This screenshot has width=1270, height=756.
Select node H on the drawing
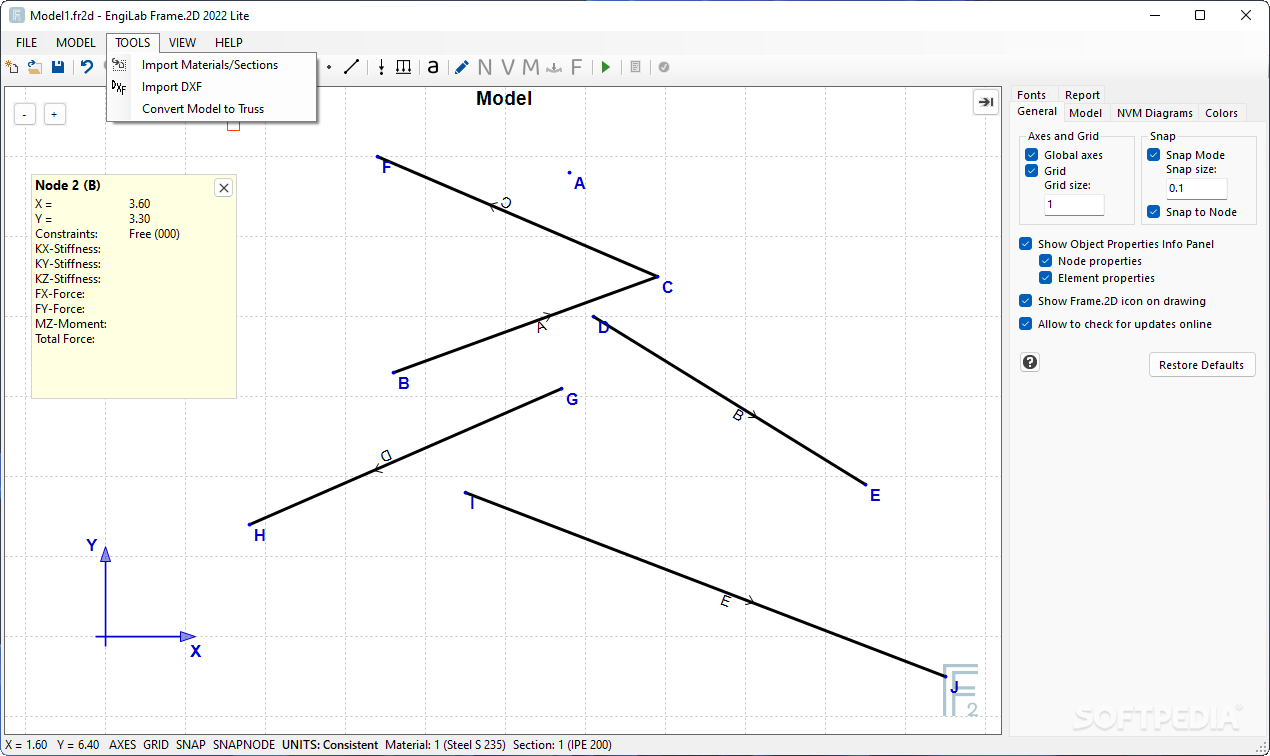tap(250, 523)
